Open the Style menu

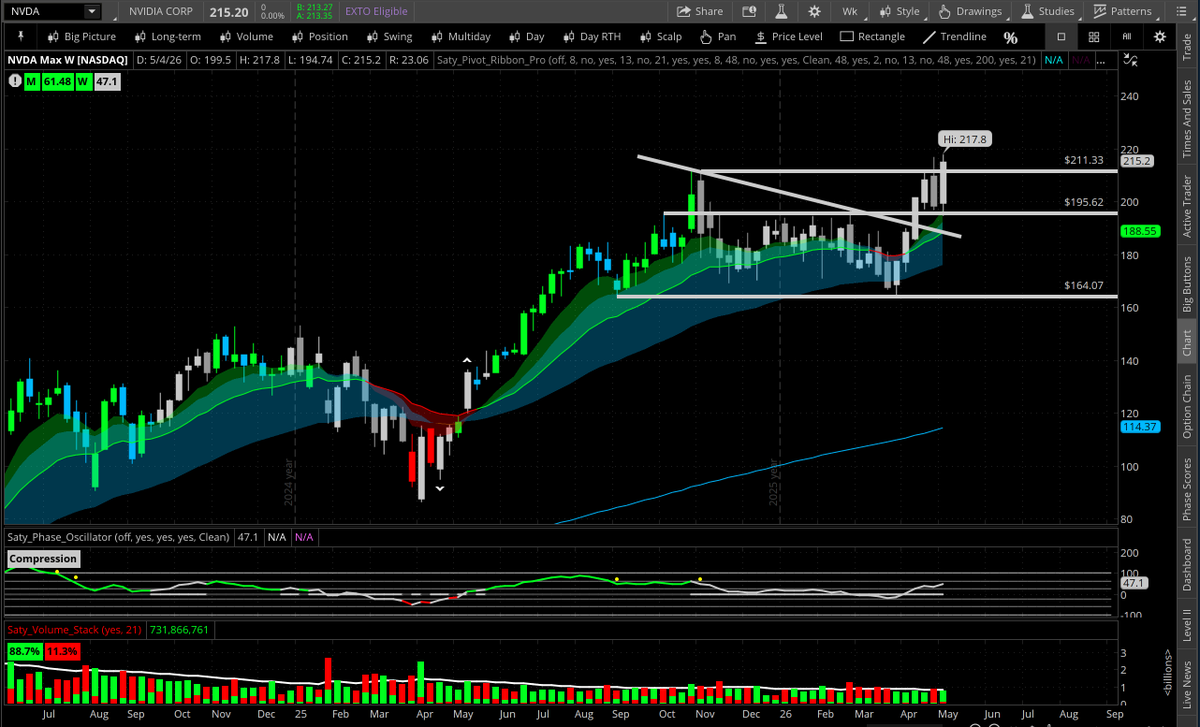(899, 11)
